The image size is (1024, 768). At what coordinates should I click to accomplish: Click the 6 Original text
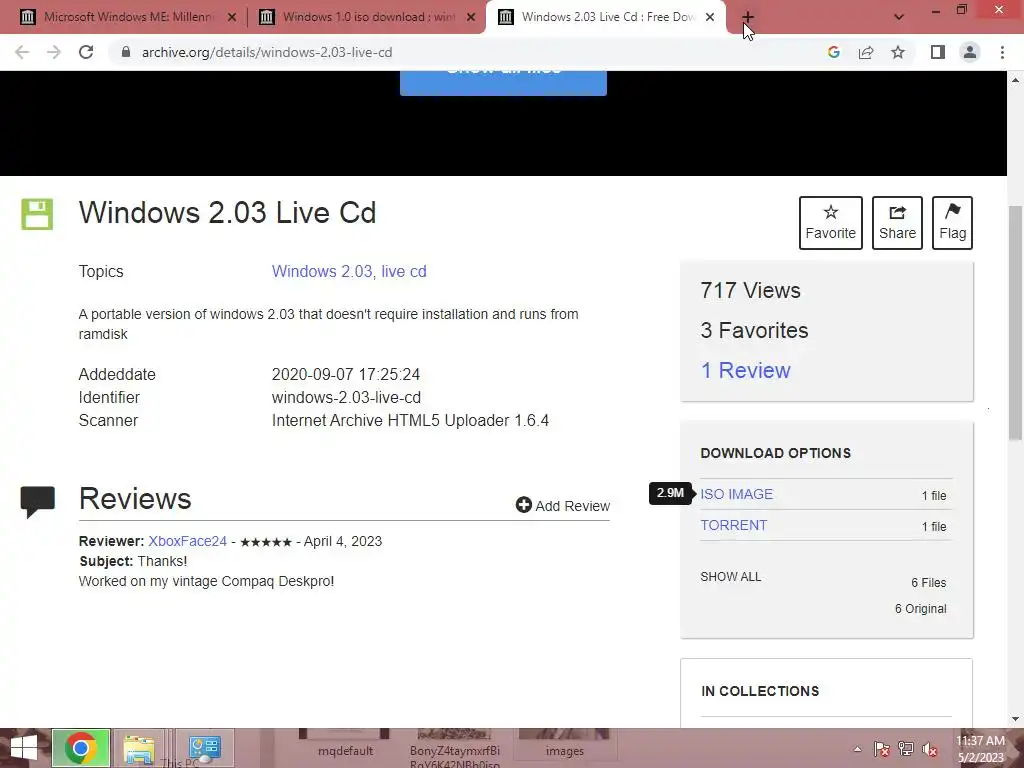[920, 609]
